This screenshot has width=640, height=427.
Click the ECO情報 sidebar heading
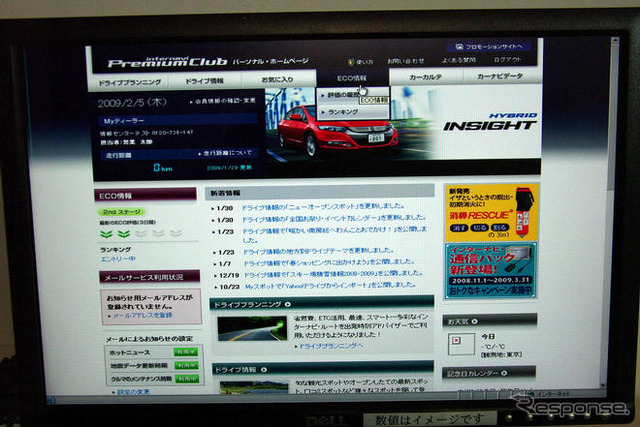(146, 196)
